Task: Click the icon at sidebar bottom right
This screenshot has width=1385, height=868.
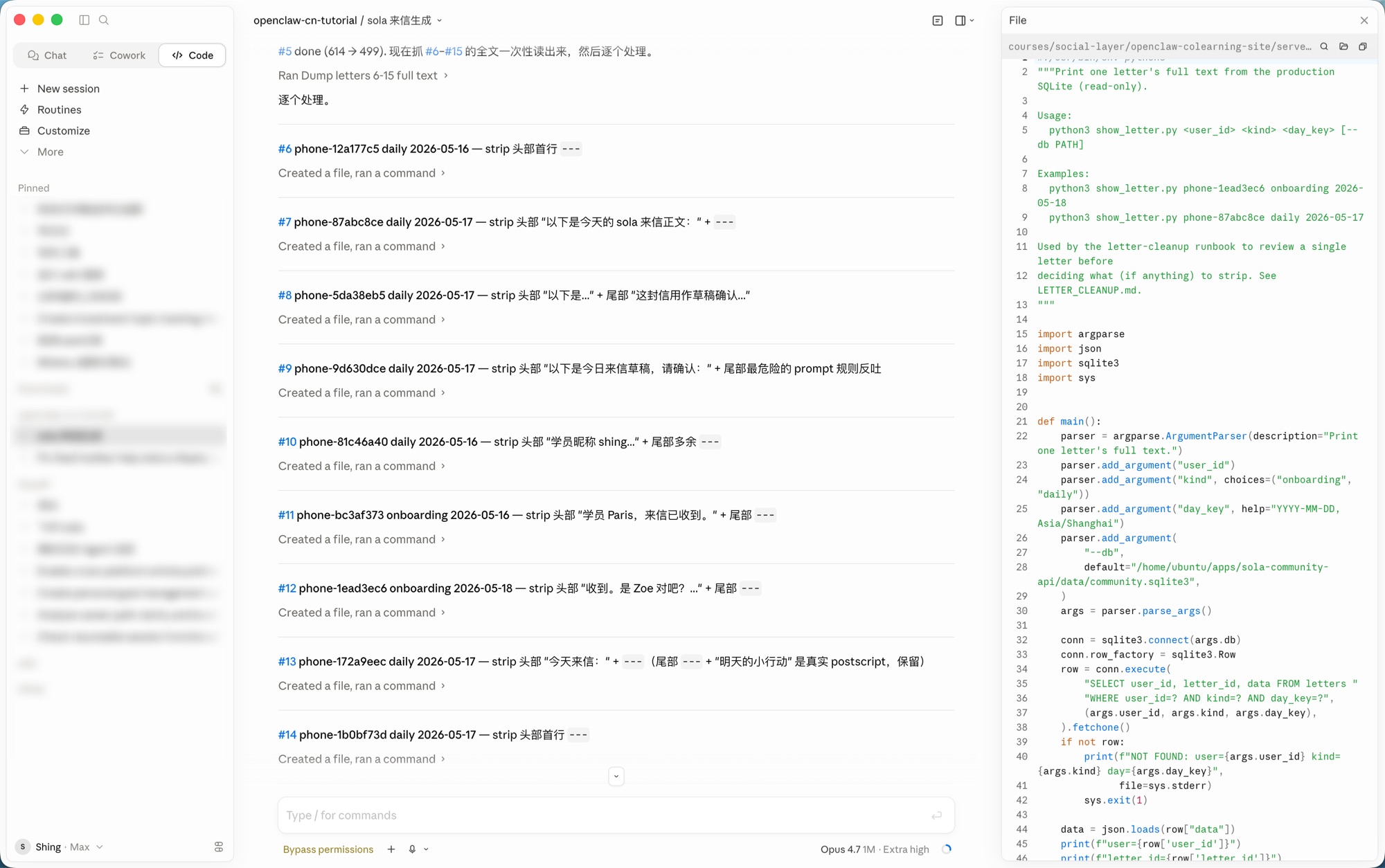Action: tap(219, 847)
